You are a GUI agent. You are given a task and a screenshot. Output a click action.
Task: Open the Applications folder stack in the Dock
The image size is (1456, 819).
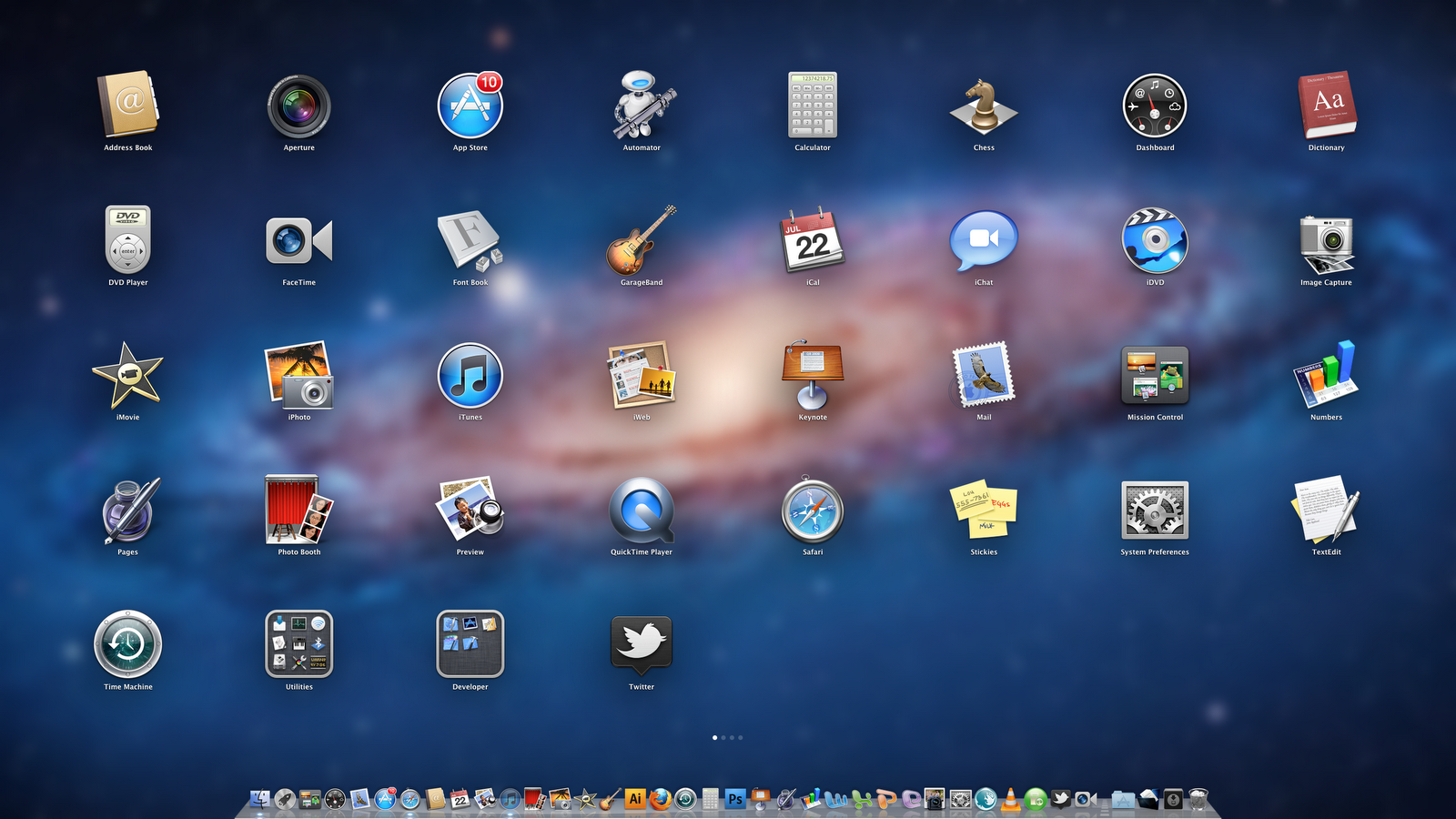(x=1123, y=800)
